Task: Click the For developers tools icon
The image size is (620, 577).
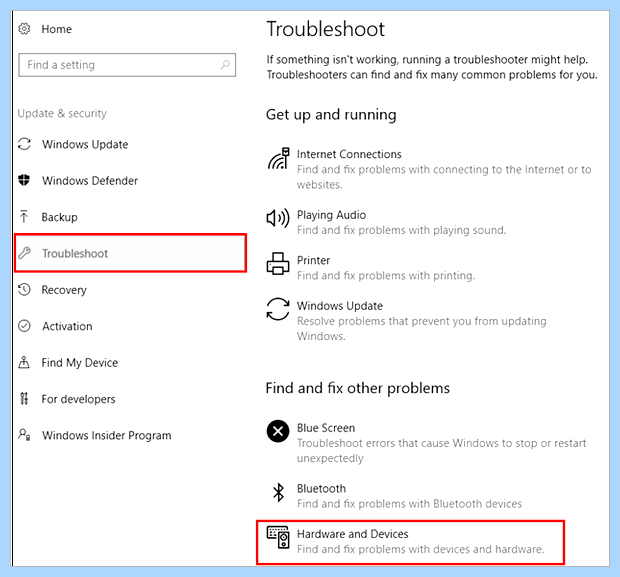Action: 24,399
